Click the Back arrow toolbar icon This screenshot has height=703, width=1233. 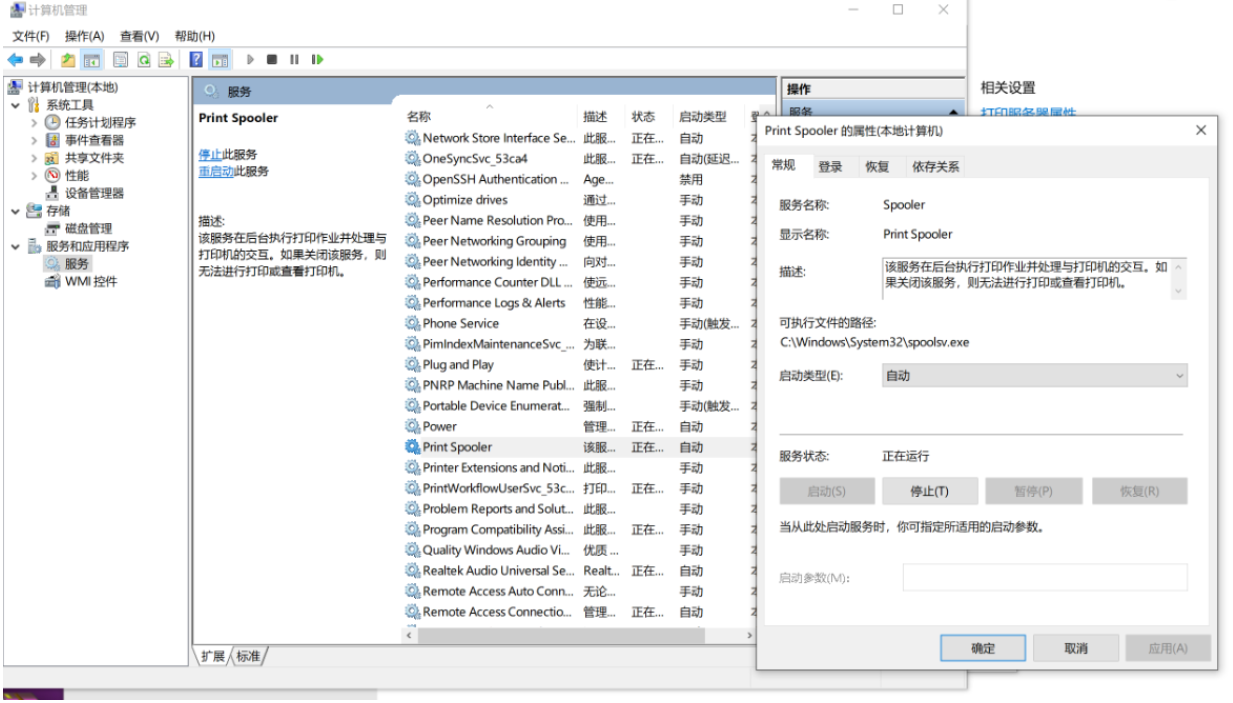[15, 60]
